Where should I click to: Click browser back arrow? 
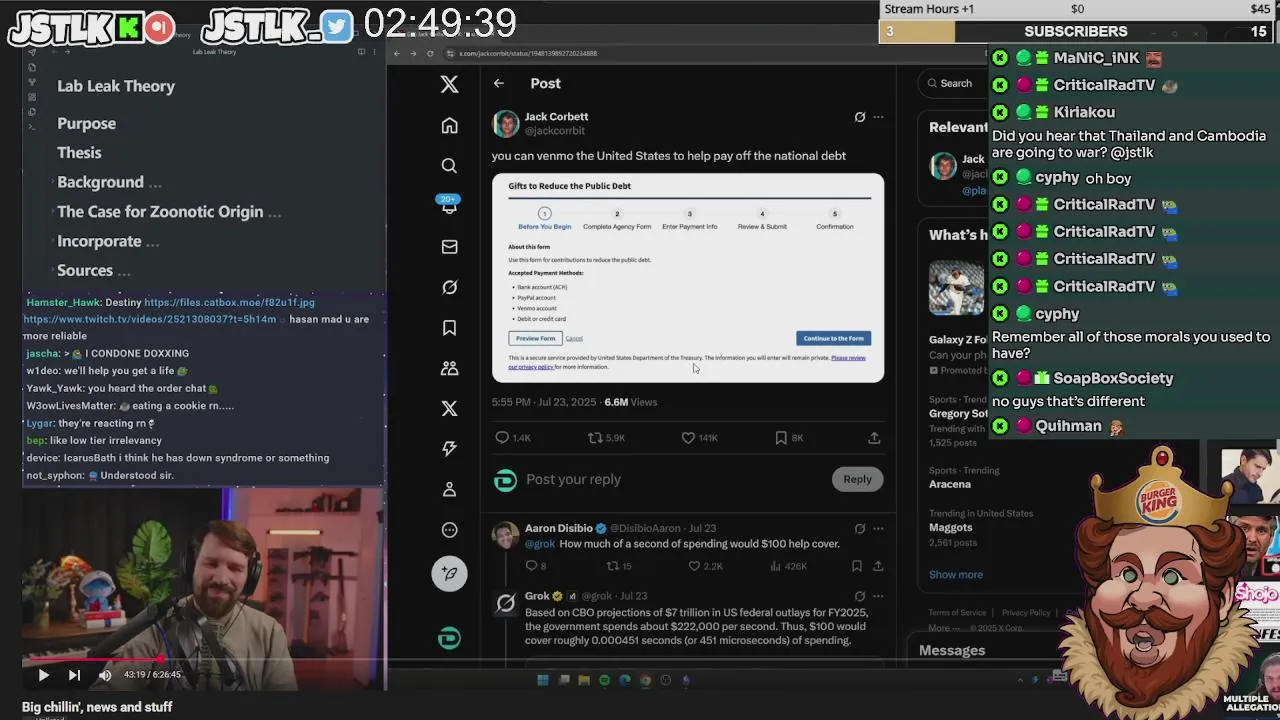tap(397, 53)
